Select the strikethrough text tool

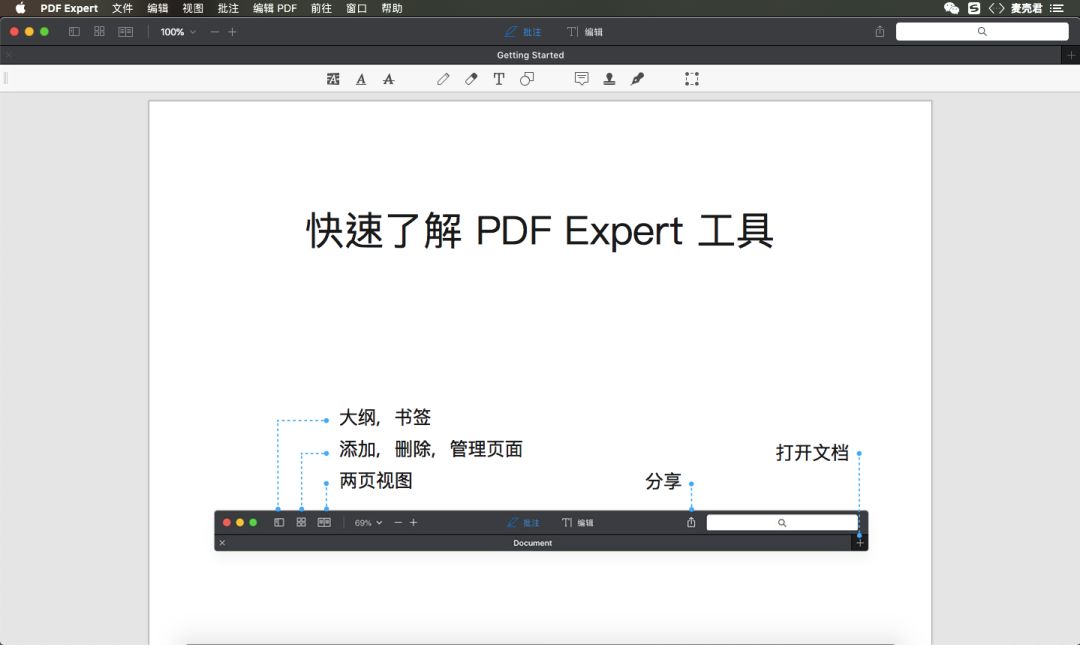click(389, 79)
